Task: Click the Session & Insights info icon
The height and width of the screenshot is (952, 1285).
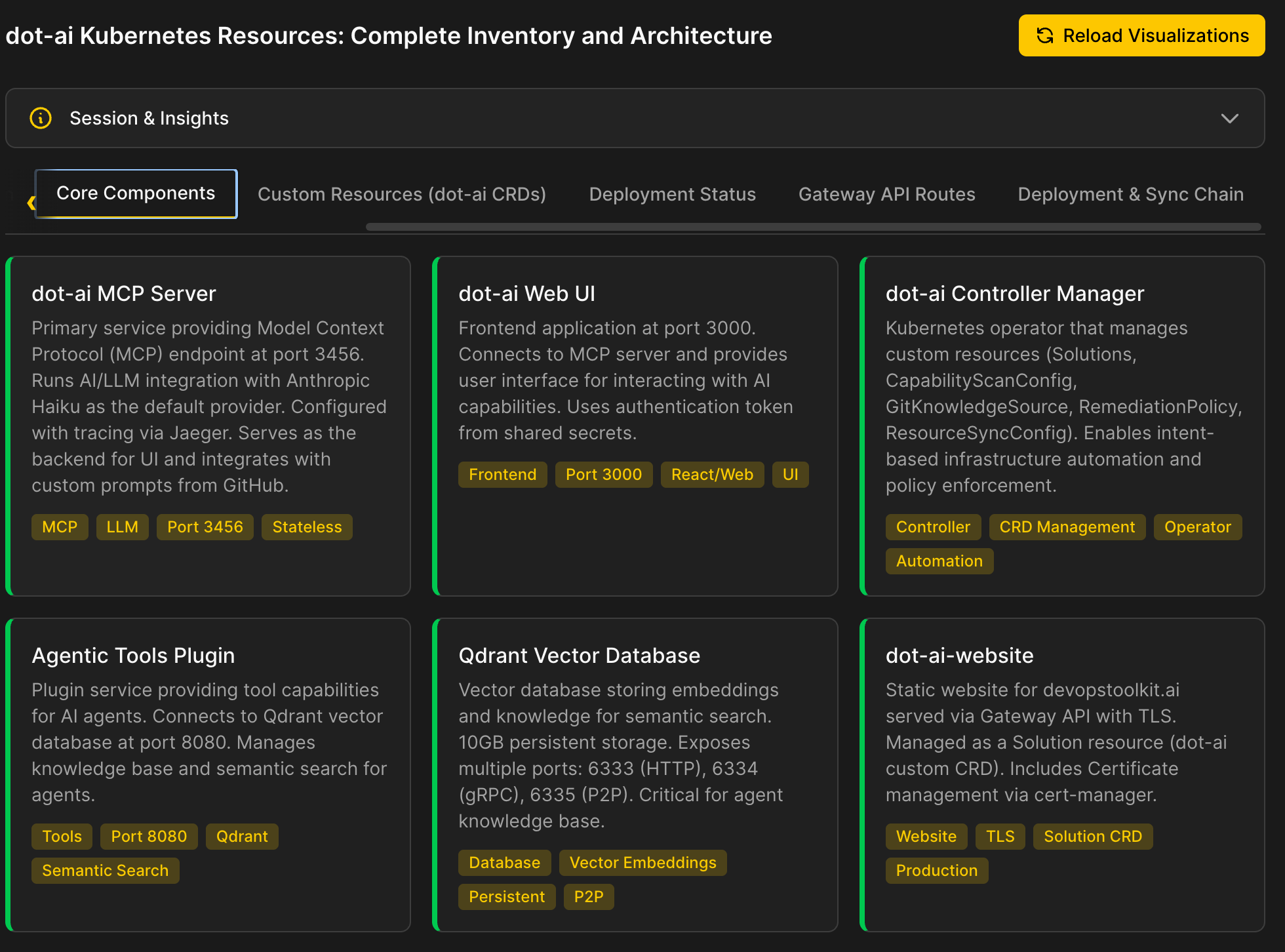Action: (x=41, y=118)
